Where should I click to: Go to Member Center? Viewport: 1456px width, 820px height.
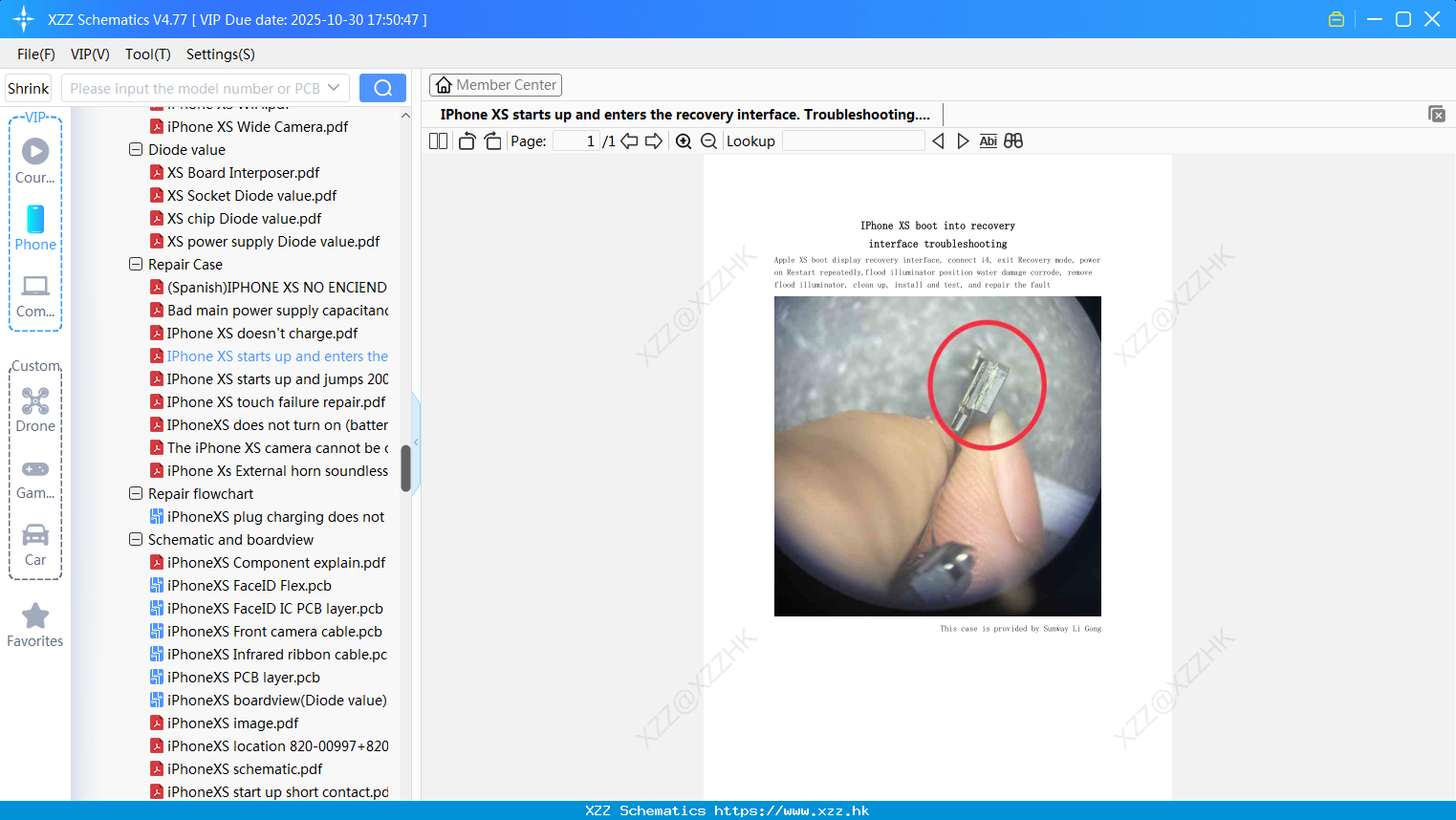(x=495, y=85)
